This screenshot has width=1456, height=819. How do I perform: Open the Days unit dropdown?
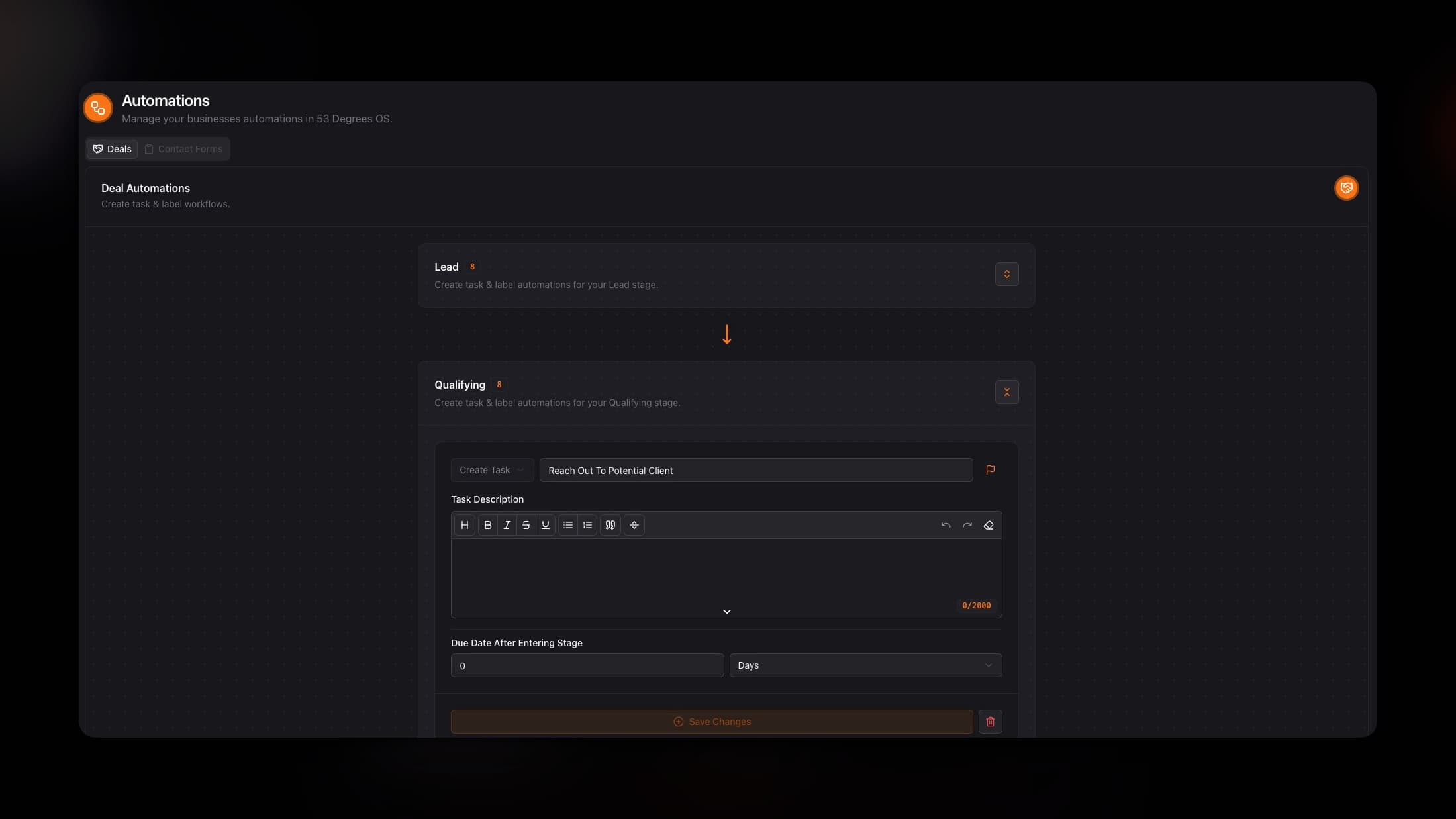click(865, 665)
